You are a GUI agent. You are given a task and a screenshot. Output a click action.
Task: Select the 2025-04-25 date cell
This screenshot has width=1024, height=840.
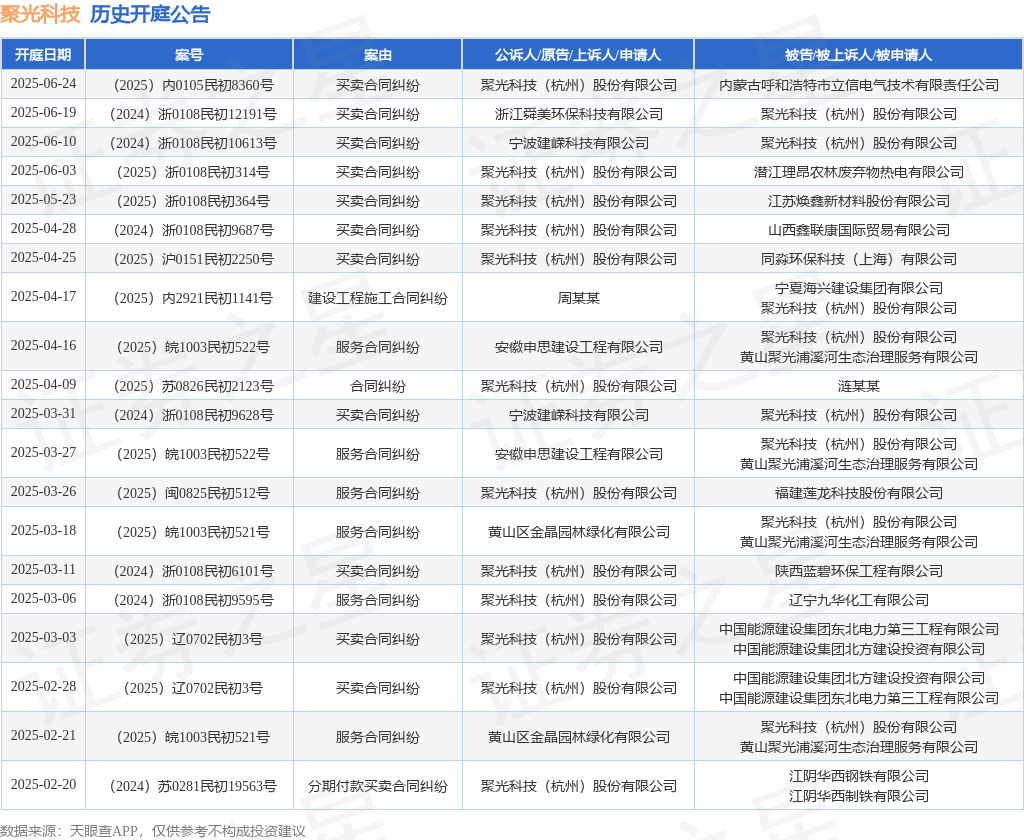43,257
